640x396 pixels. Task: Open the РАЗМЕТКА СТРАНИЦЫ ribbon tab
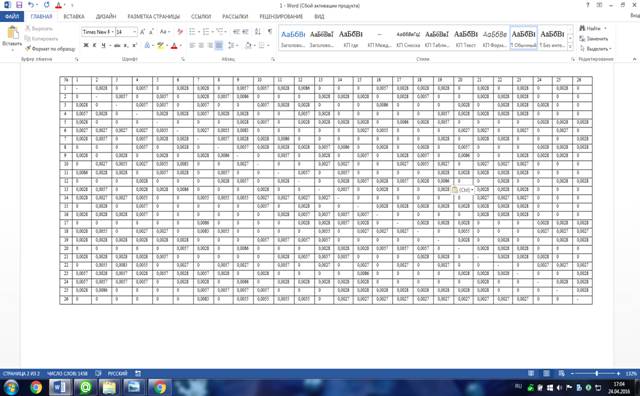coord(153,17)
